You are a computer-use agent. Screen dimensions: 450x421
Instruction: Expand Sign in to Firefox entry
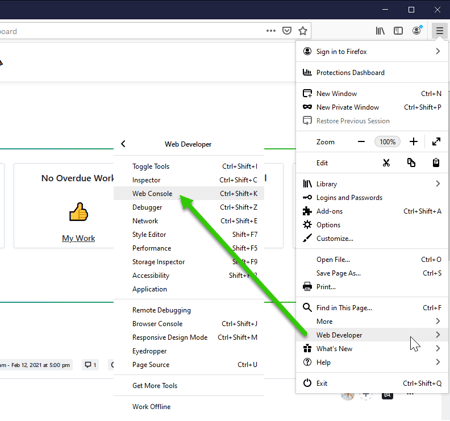(x=372, y=51)
